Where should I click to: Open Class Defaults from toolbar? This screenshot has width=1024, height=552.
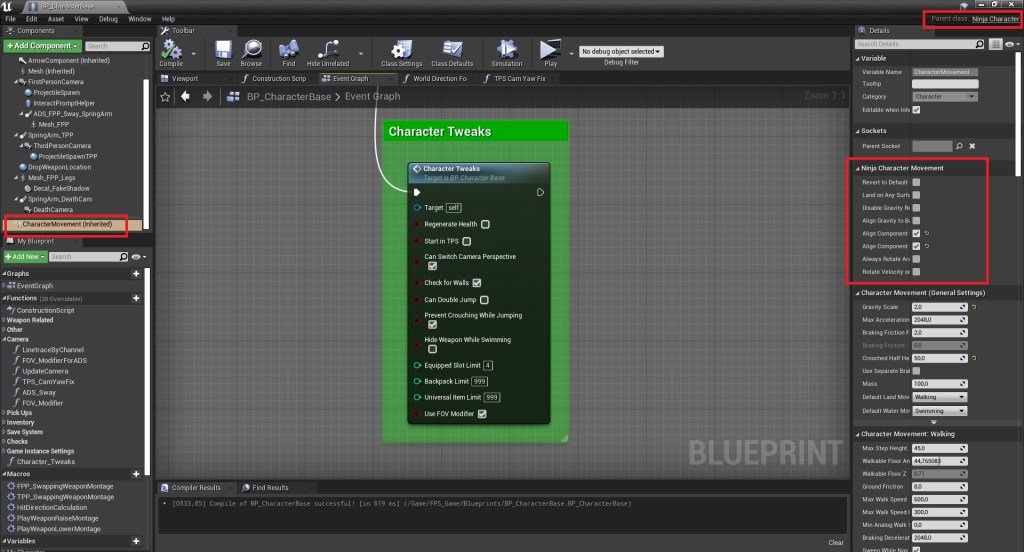pos(452,52)
